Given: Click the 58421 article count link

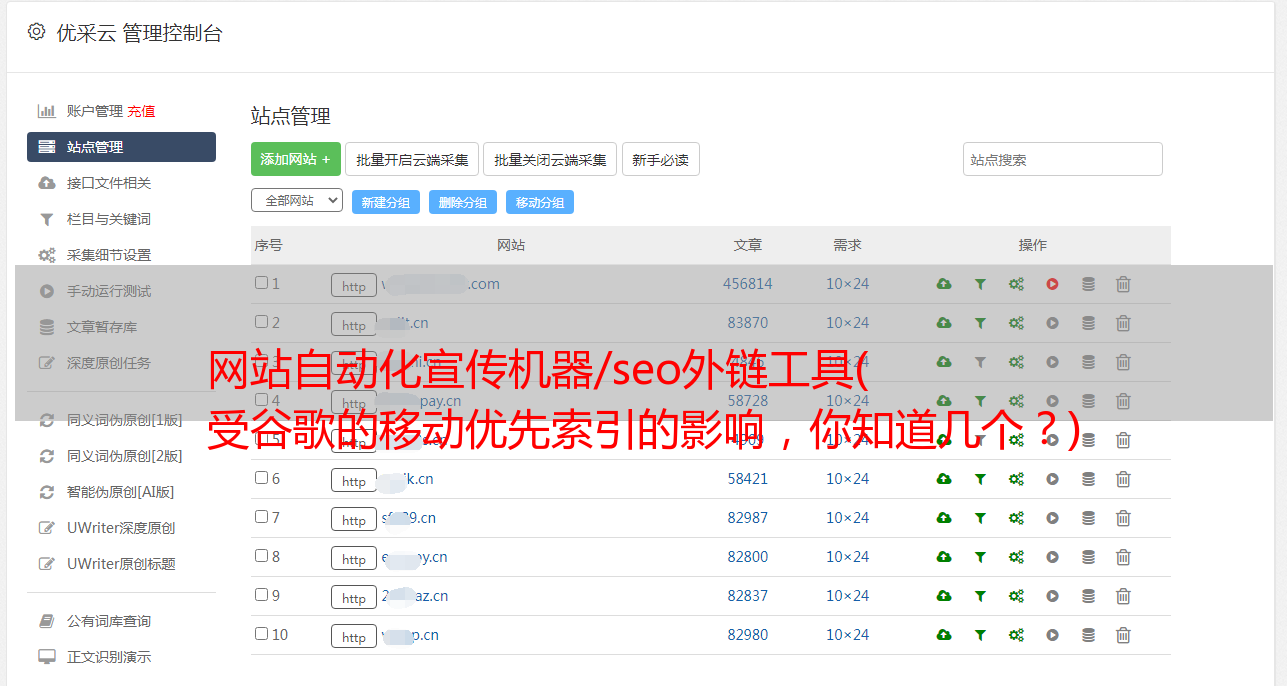Looking at the screenshot, I should [748, 479].
